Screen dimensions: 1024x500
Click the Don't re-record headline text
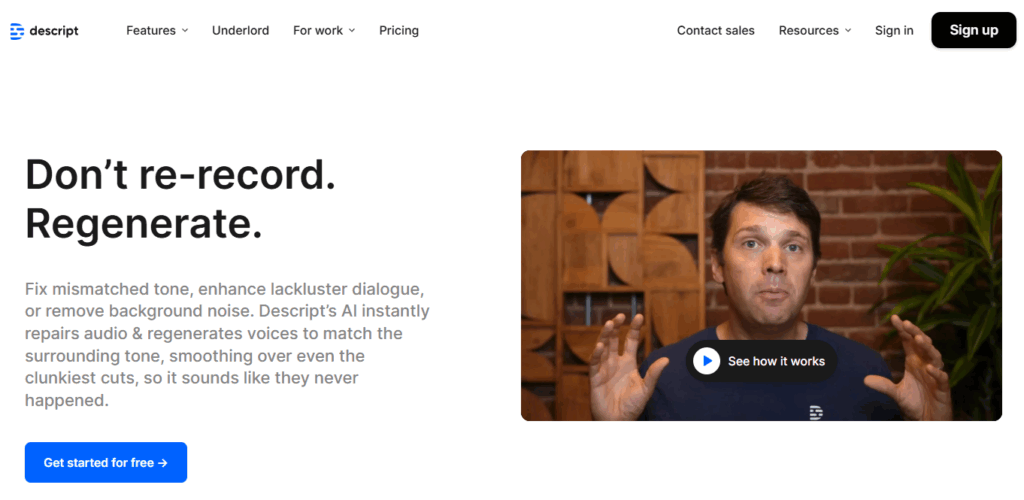pyautogui.click(x=180, y=175)
